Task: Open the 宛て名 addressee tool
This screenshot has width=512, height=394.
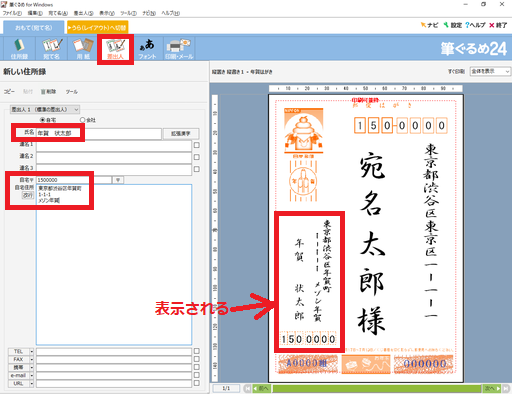Action: [x=51, y=49]
